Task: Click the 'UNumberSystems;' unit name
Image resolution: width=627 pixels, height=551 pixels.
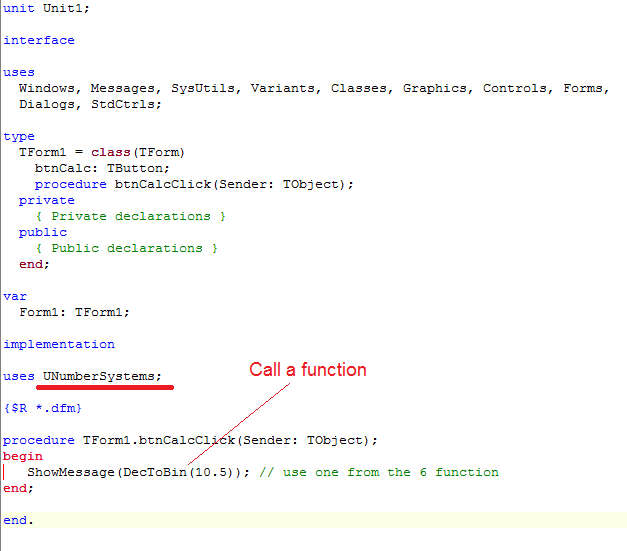Action: coord(102,376)
